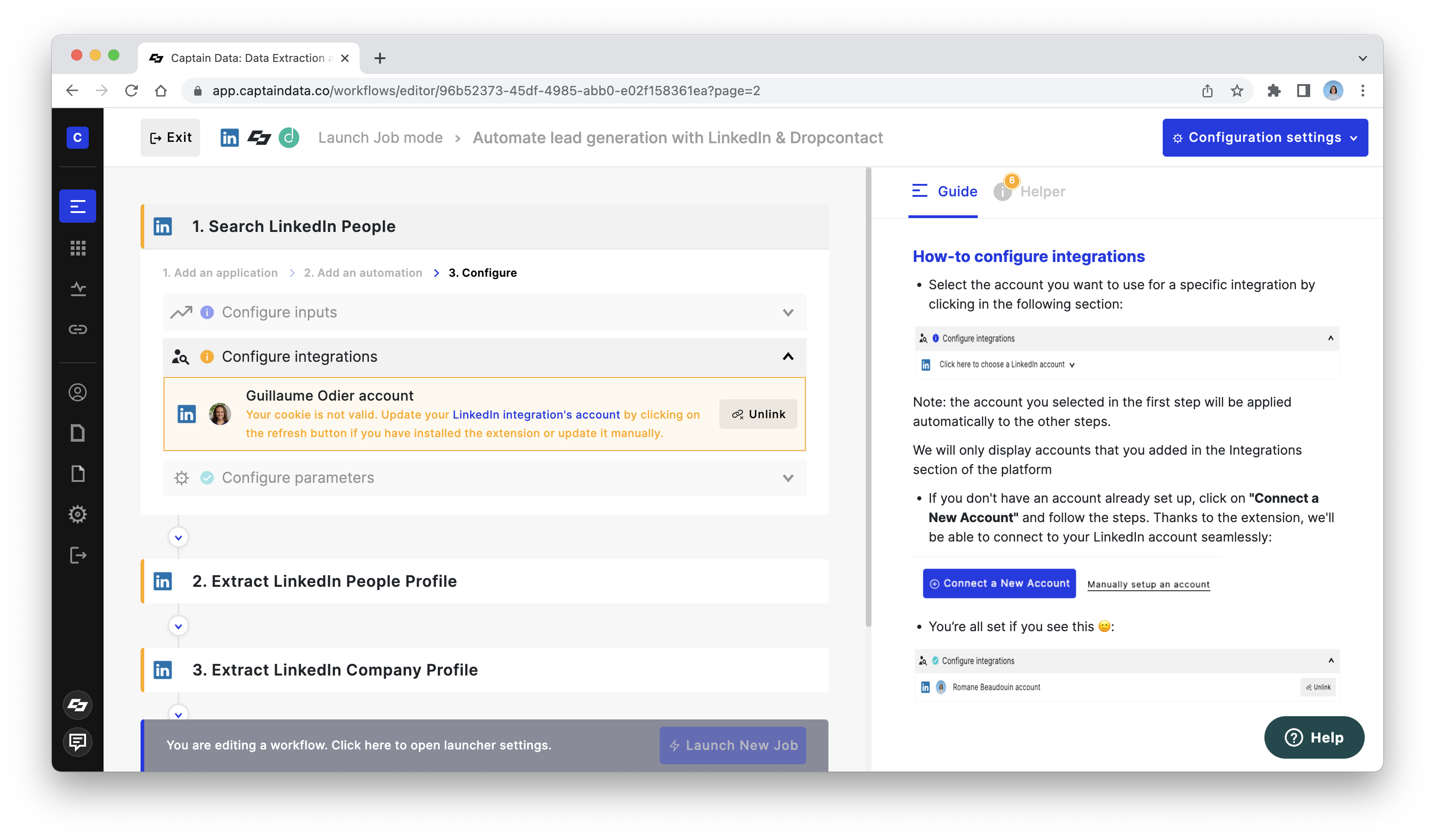Screen dimensions: 1435x840
Task: Collapse the Configure integrations section
Action: pyautogui.click(x=484, y=357)
